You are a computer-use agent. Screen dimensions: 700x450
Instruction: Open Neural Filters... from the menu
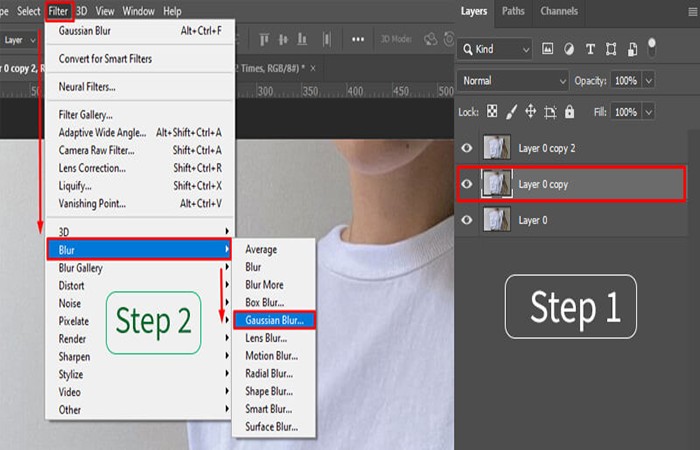(x=87, y=87)
